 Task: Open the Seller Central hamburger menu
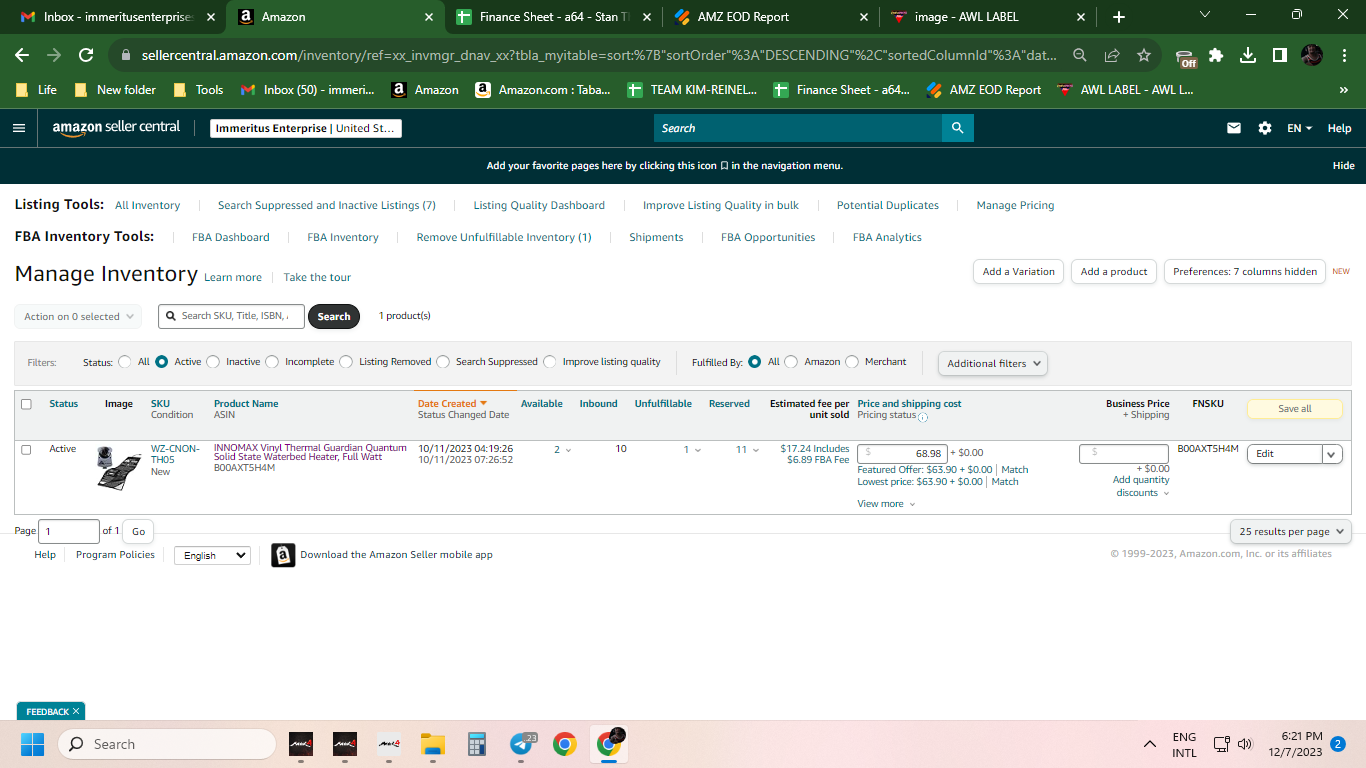18,128
